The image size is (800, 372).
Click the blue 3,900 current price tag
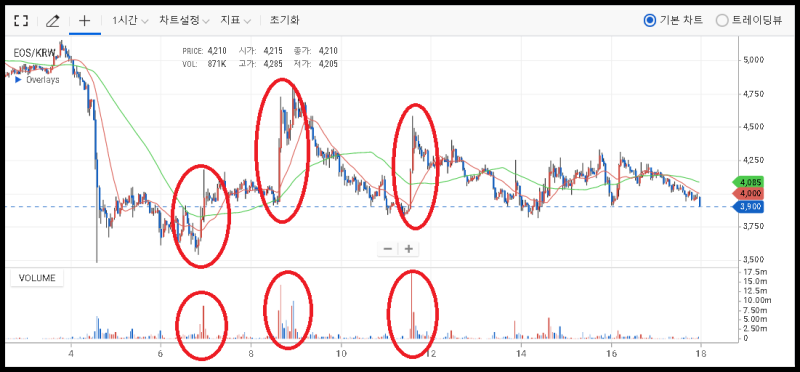(747, 207)
